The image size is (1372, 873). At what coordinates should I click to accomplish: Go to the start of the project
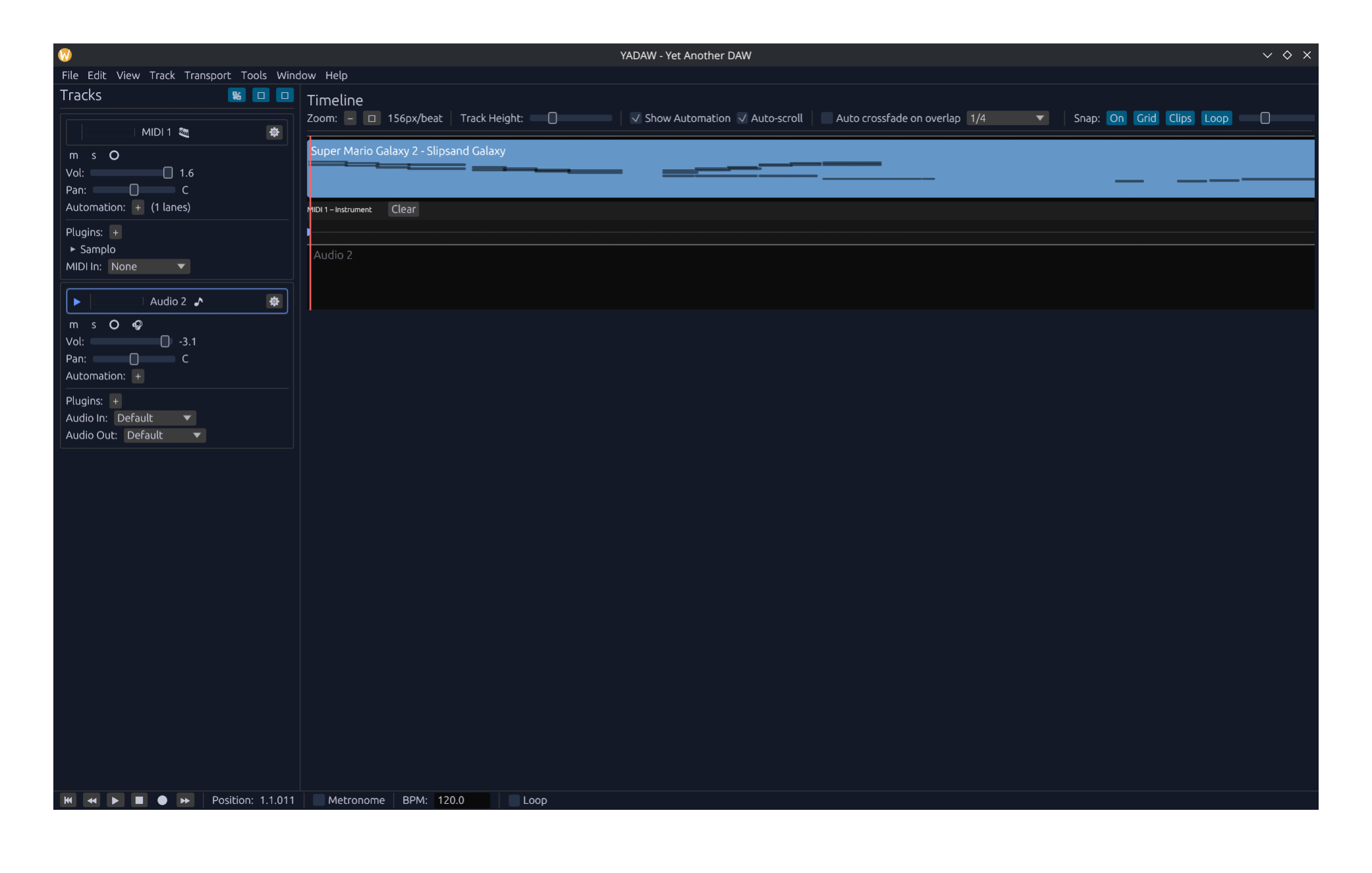[x=68, y=800]
